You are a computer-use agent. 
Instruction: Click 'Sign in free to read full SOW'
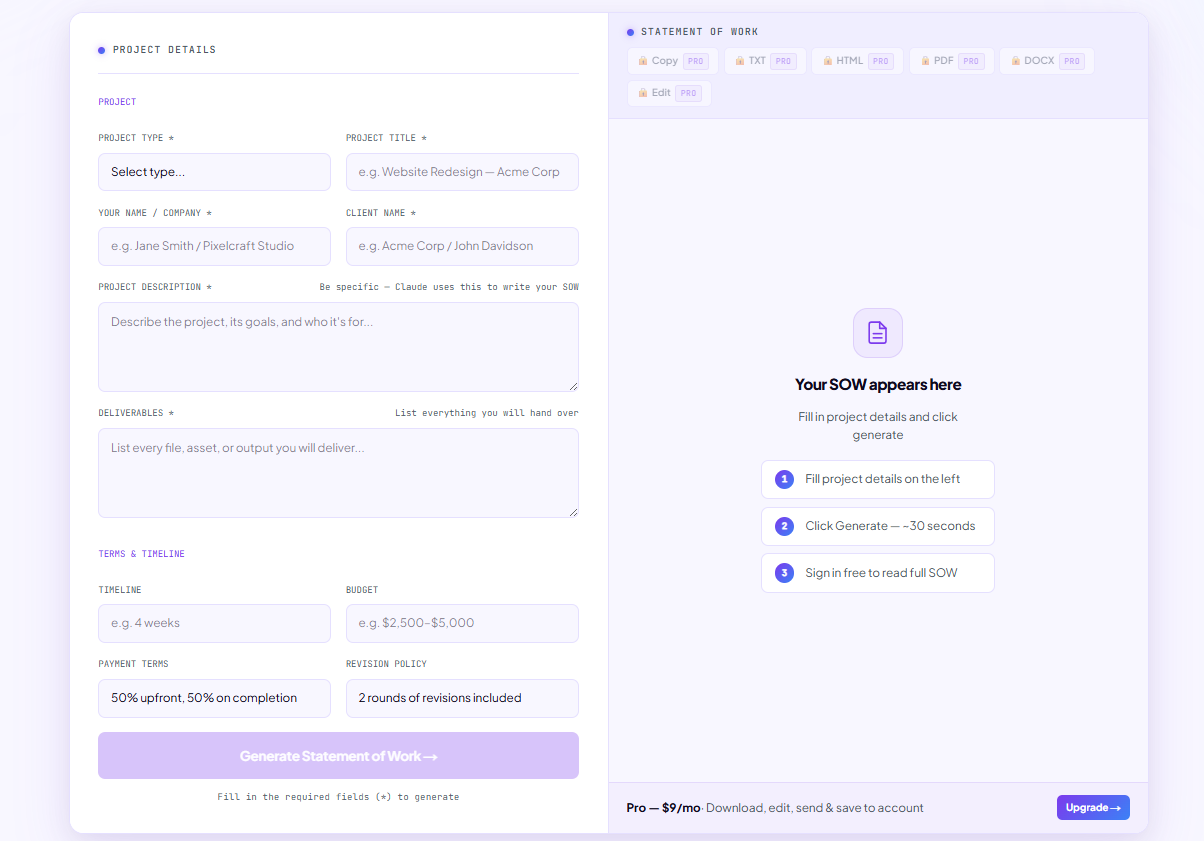[x=878, y=573]
